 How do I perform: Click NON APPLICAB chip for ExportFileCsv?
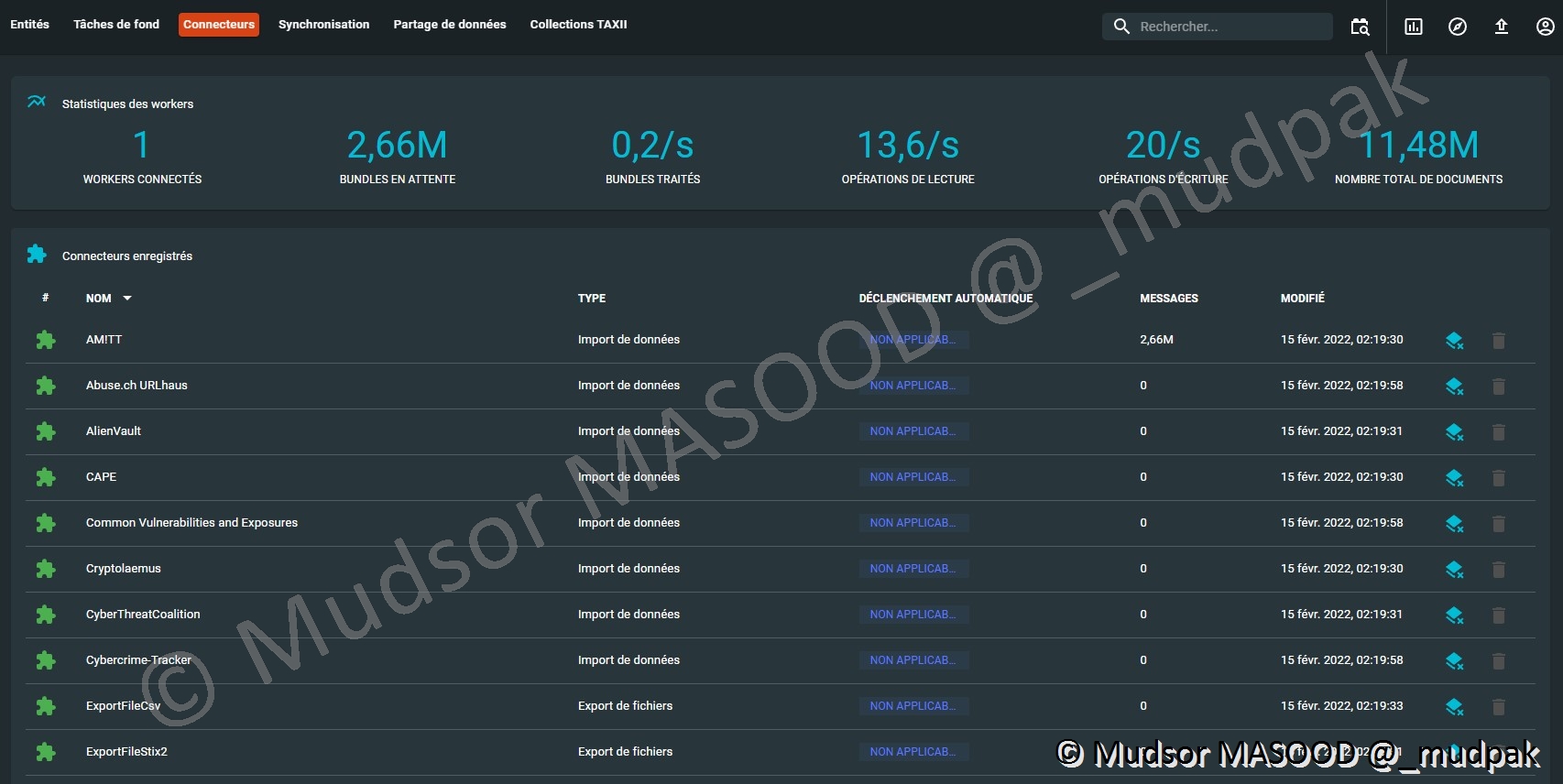913,706
